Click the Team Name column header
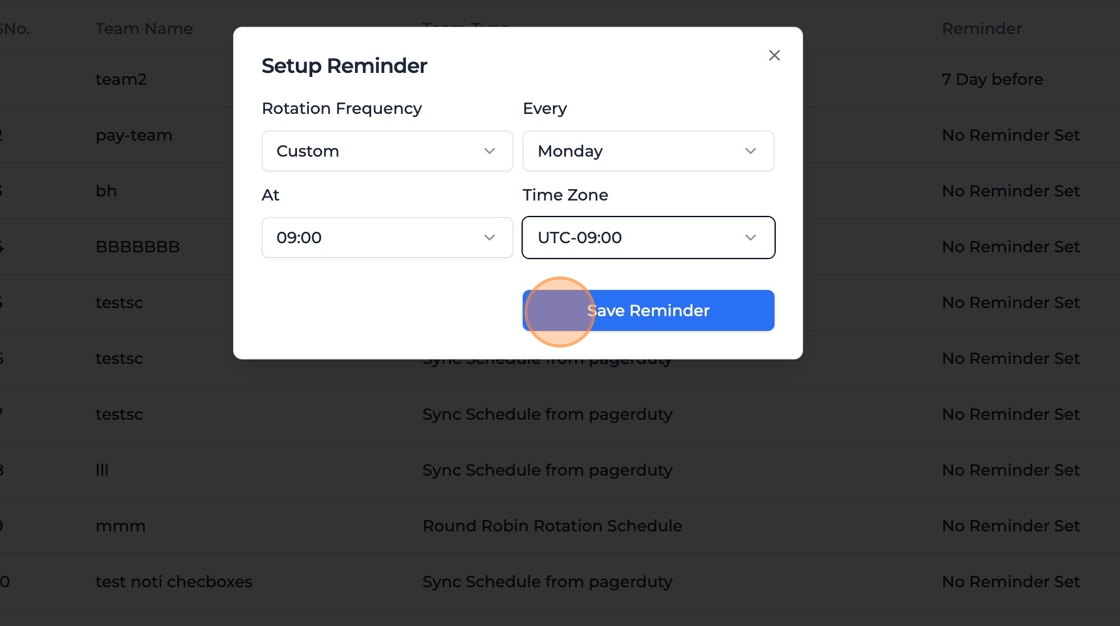This screenshot has height=626, width=1120. 144,28
